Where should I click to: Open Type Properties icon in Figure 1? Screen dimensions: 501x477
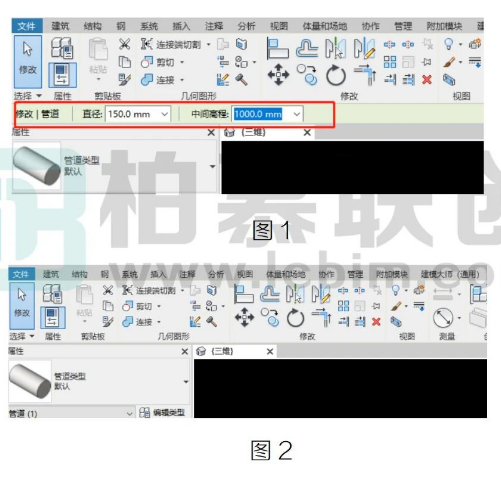click(62, 48)
